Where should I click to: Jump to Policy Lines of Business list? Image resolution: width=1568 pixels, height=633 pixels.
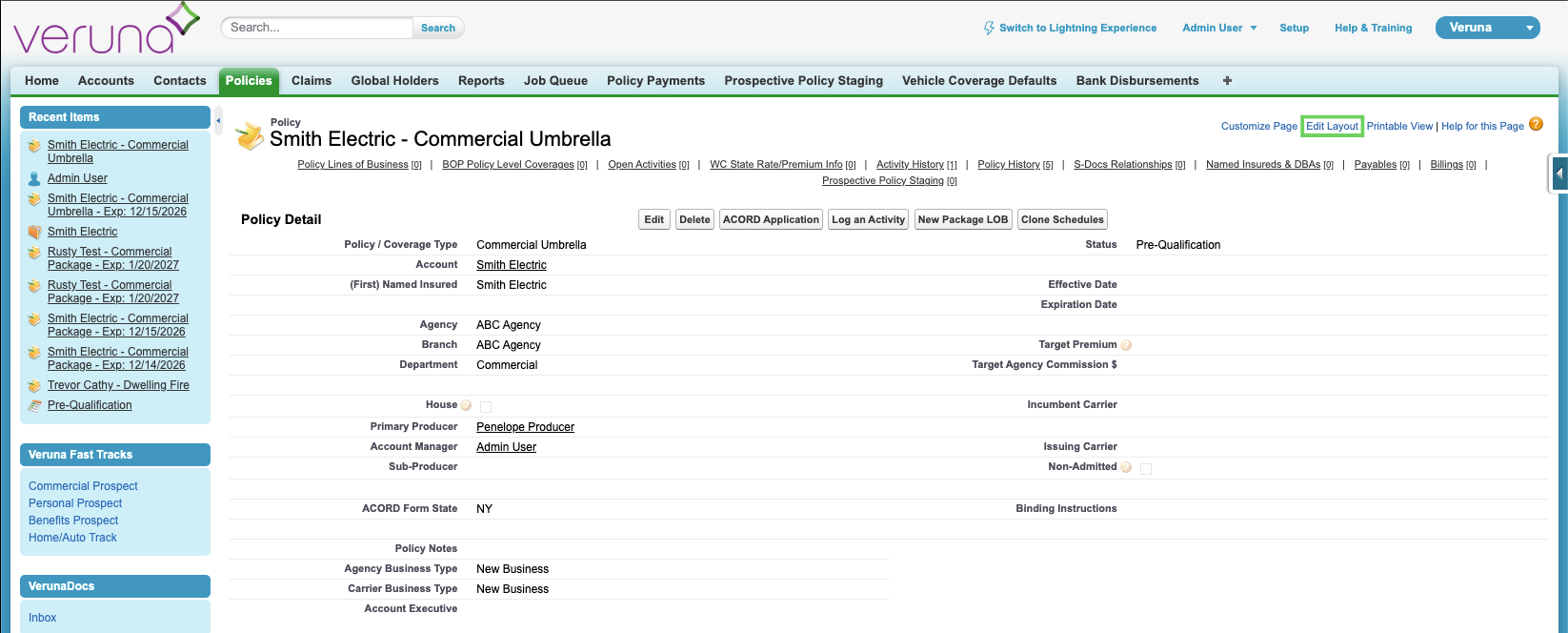pyautogui.click(x=359, y=165)
